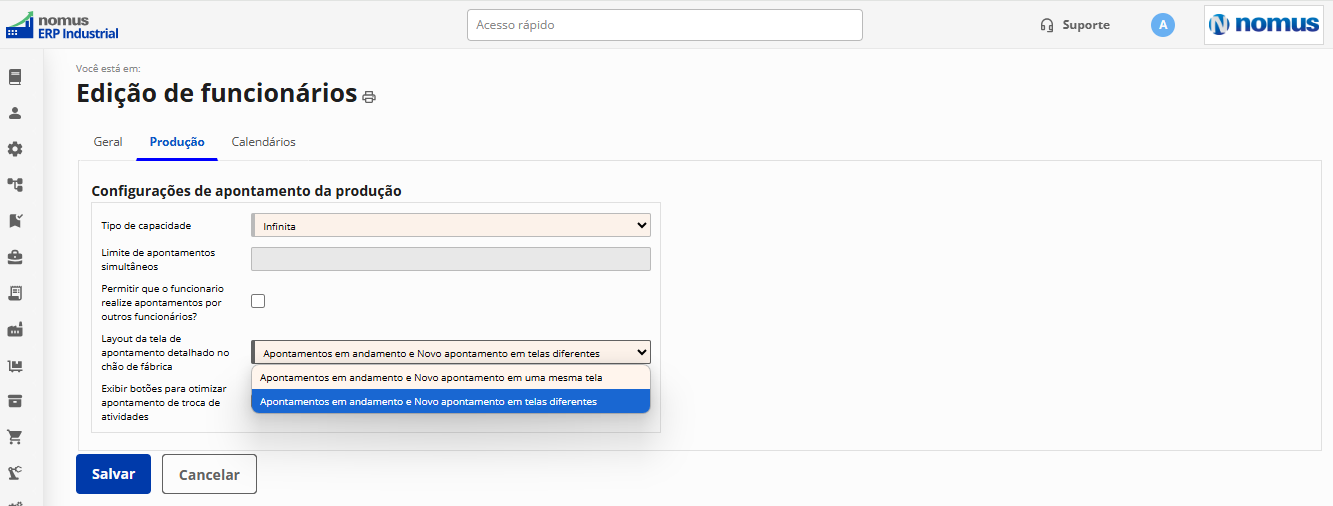Click the headset Suporte icon
1333x506 pixels.
click(x=1047, y=25)
